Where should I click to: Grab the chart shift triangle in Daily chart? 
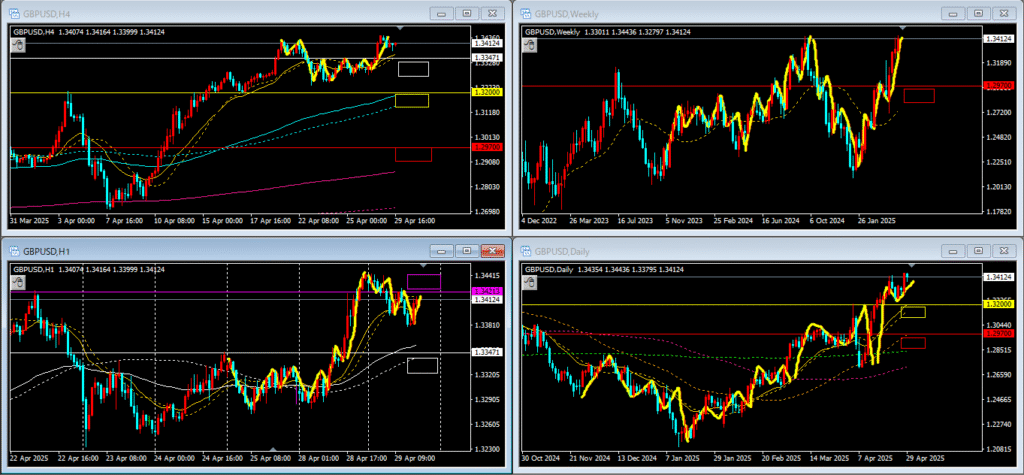912,266
